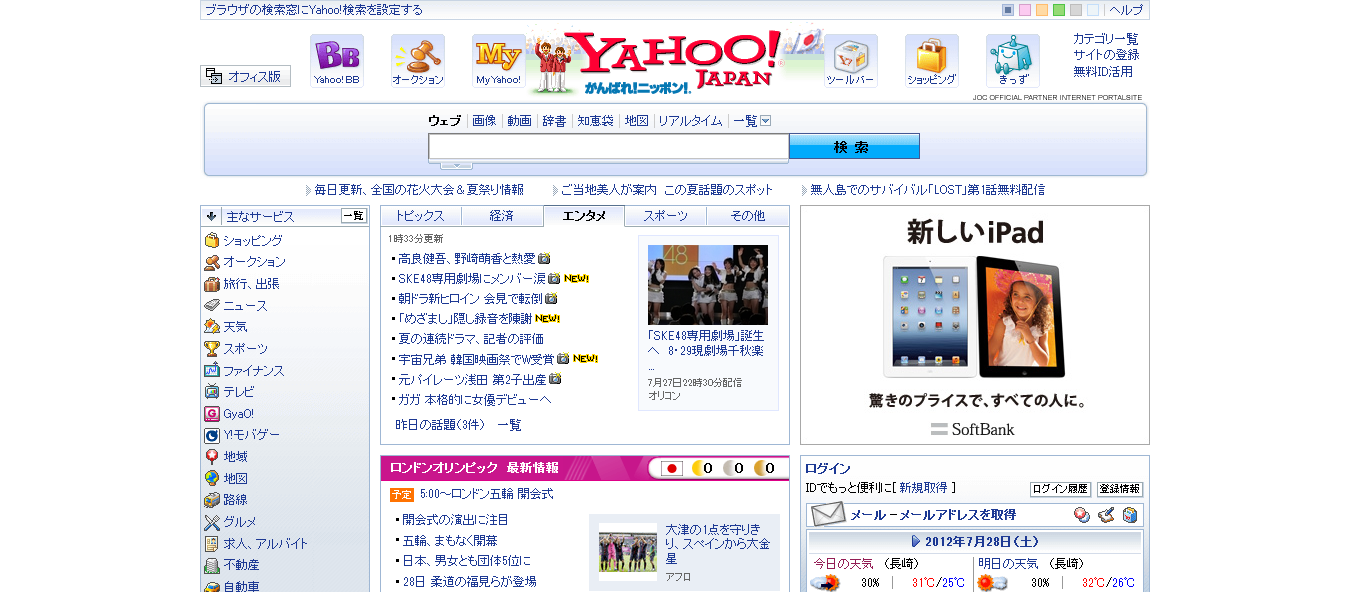Click the Y!モバゲー sidebar icon
The width and height of the screenshot is (1349, 592).
coord(212,435)
